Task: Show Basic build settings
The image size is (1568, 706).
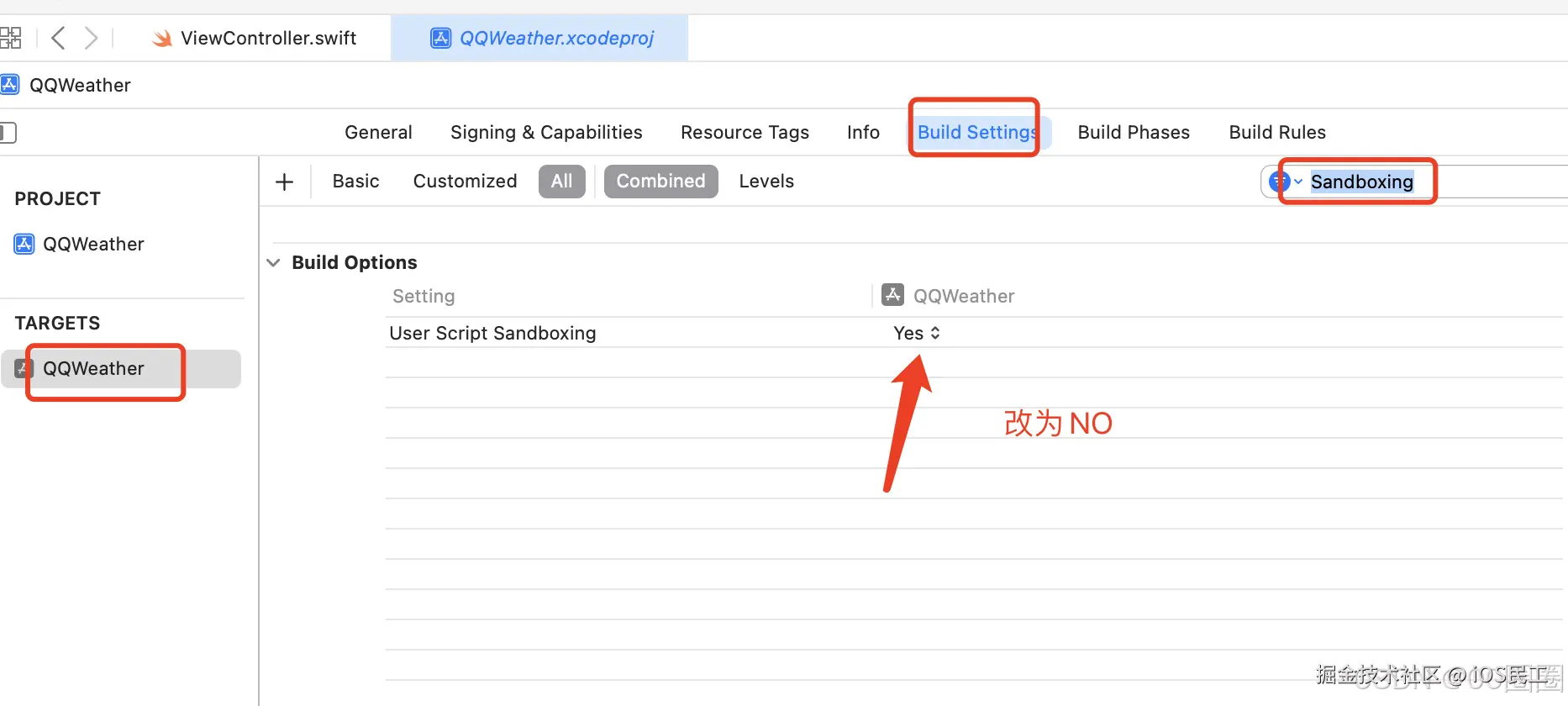Action: coord(355,182)
